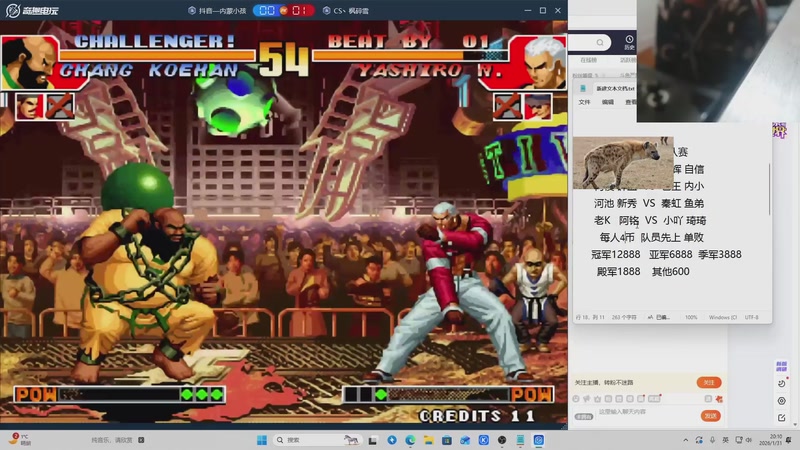Click the character count in Notepad status bar
The height and width of the screenshot is (450, 800).
623,317
